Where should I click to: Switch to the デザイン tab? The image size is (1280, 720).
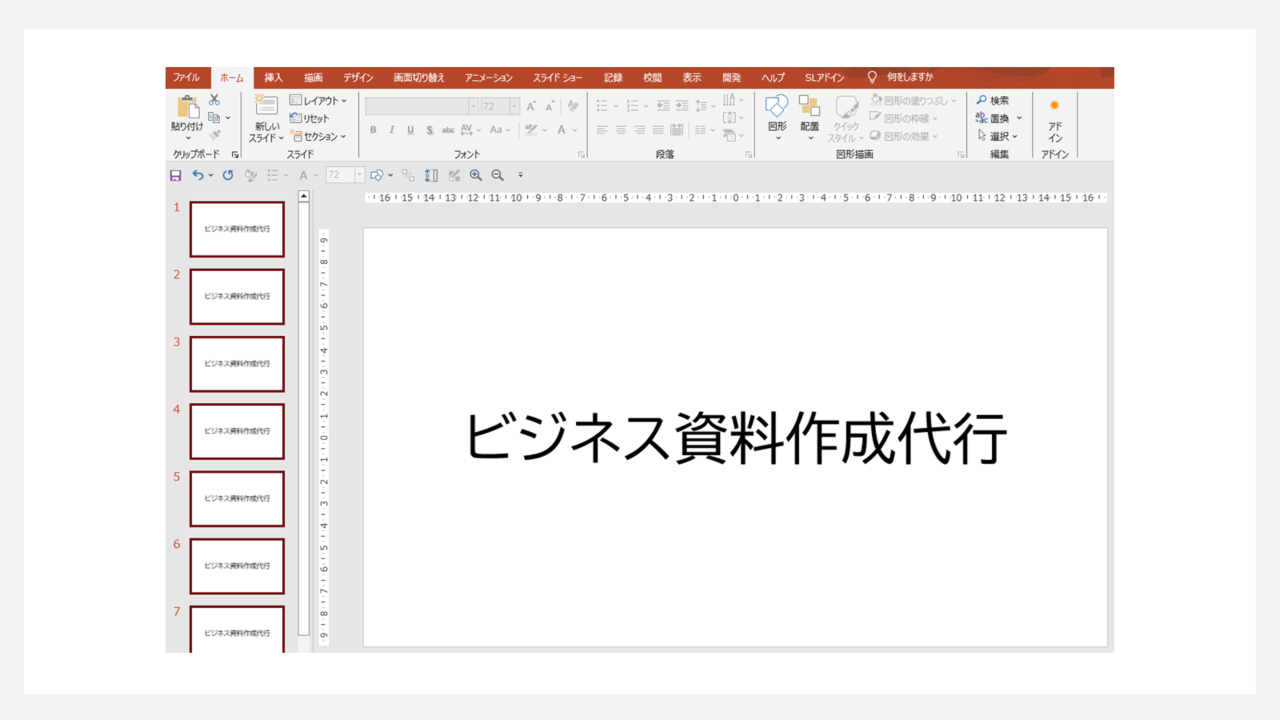click(358, 78)
